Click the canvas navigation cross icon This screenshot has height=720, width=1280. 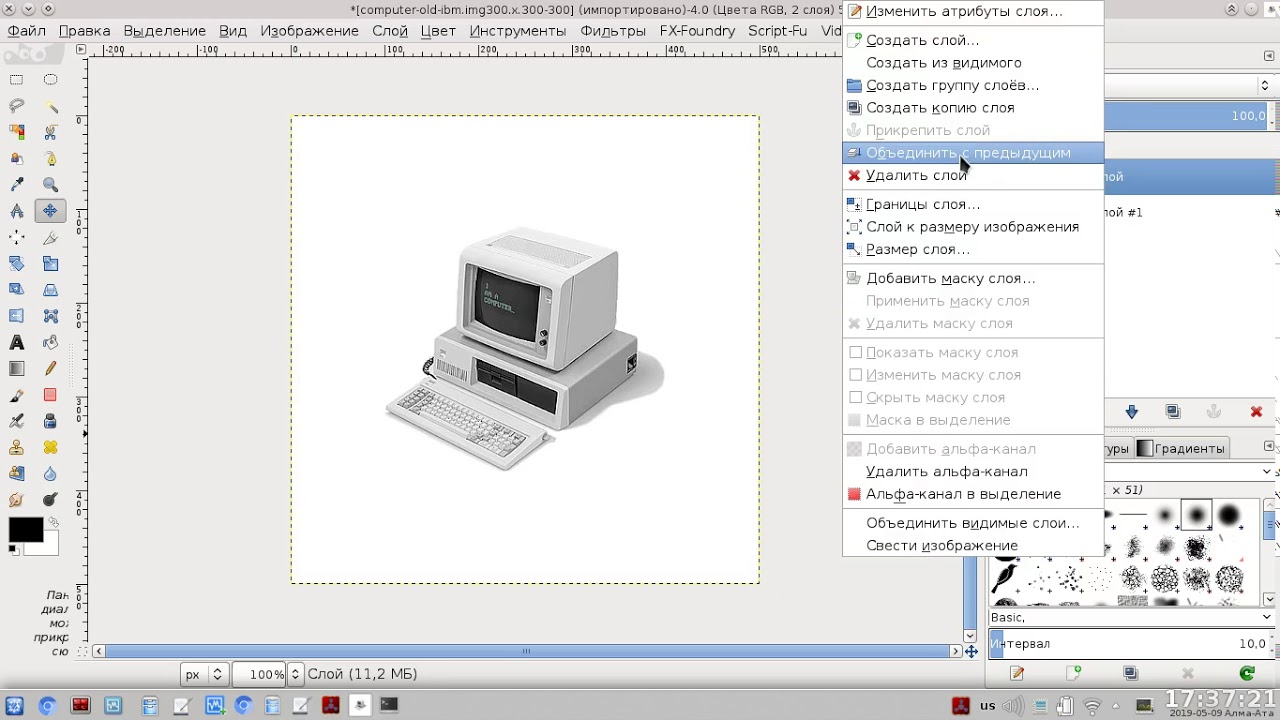click(970, 652)
